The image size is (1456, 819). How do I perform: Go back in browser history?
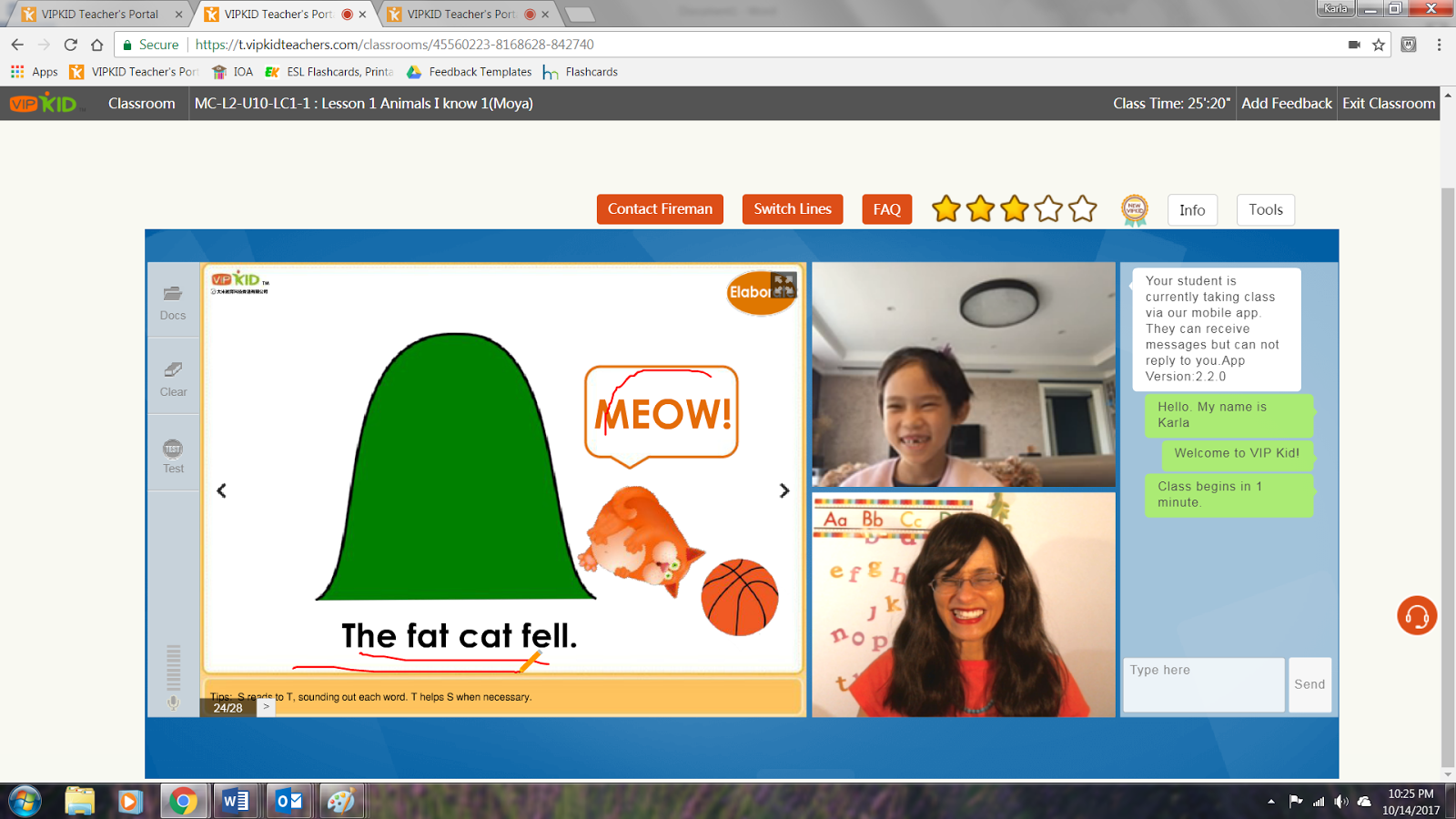click(x=17, y=45)
